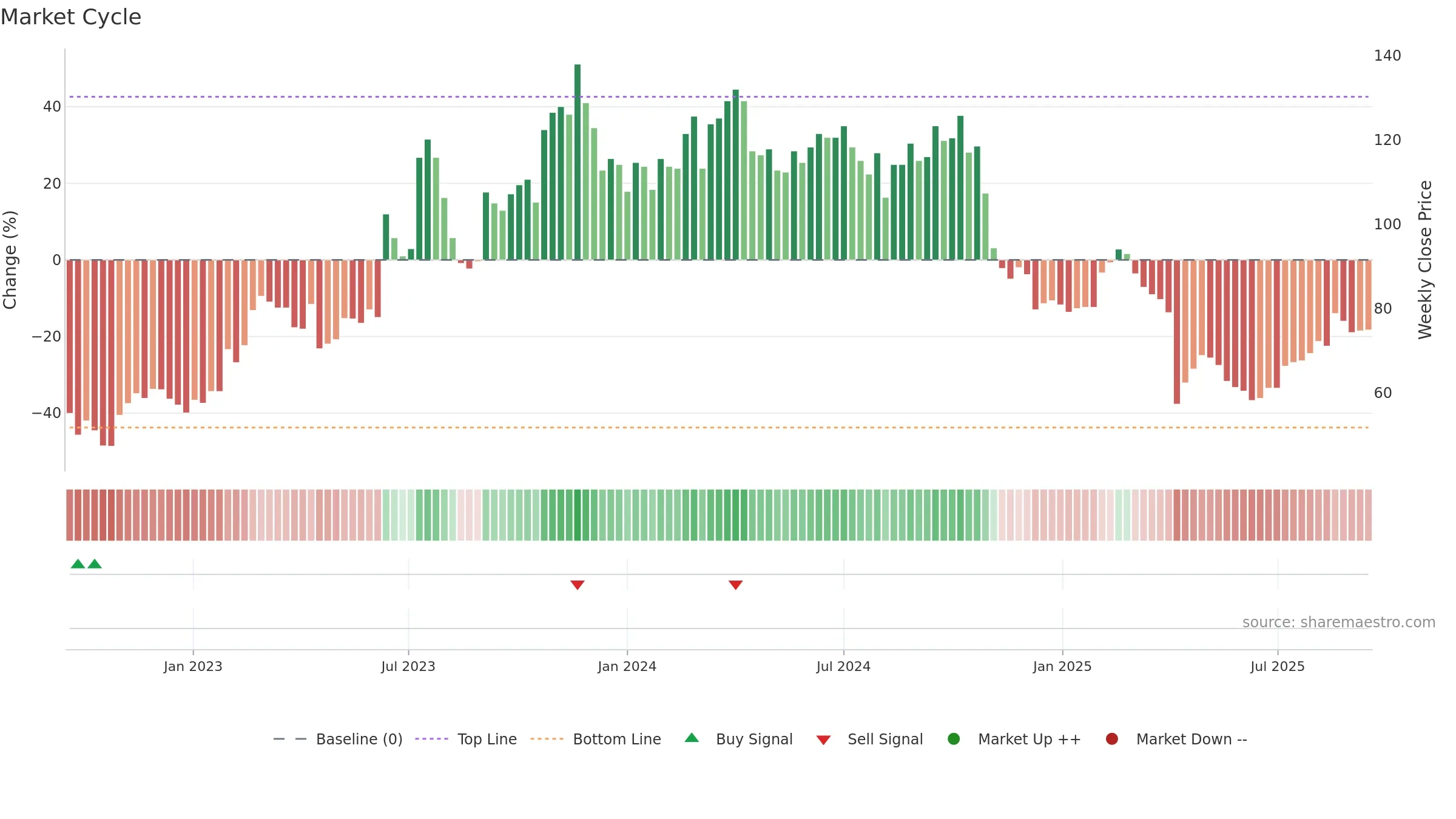Toggle the Top Line legend label

tap(487, 739)
